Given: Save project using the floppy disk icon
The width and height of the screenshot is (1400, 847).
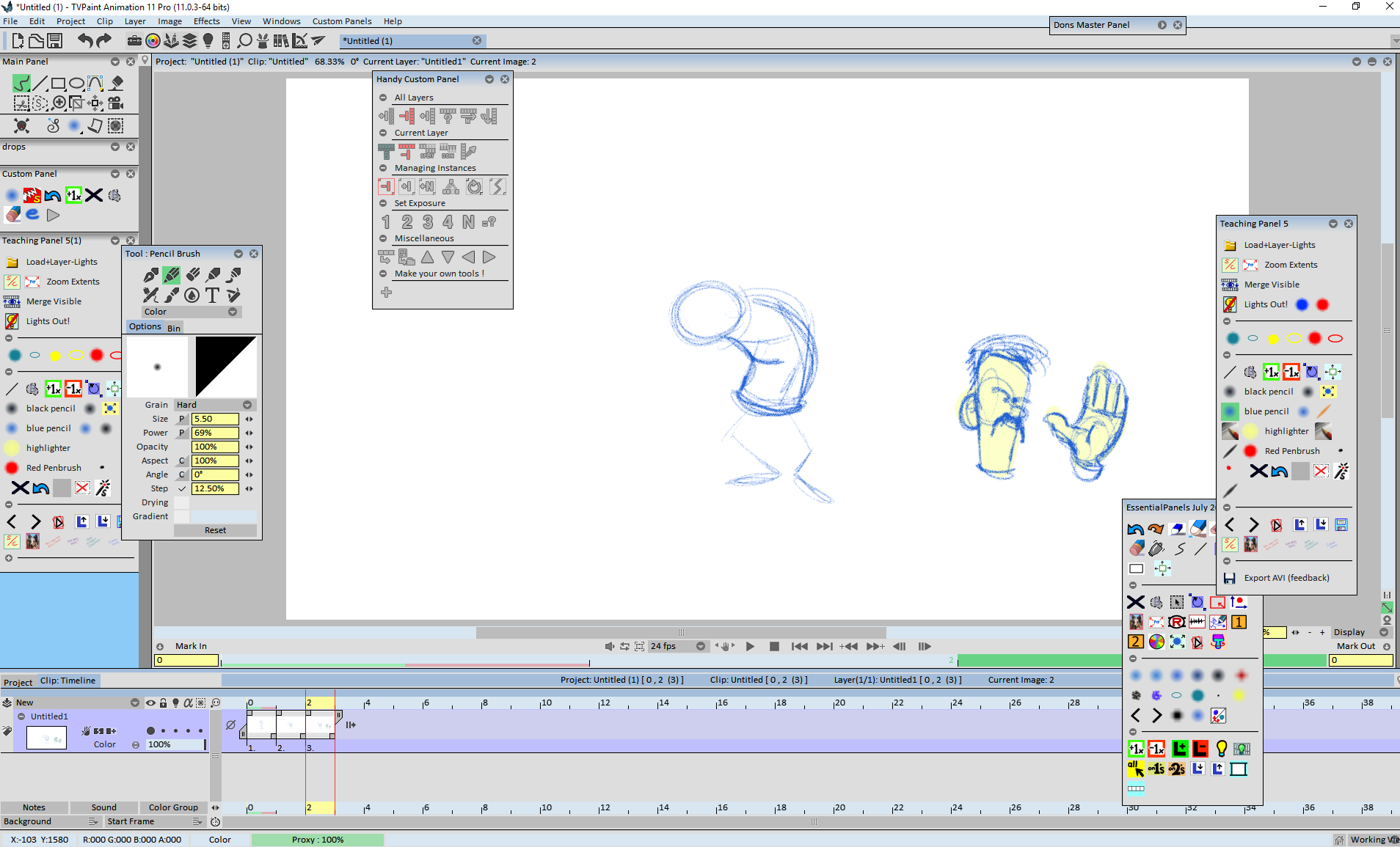Looking at the screenshot, I should [55, 40].
